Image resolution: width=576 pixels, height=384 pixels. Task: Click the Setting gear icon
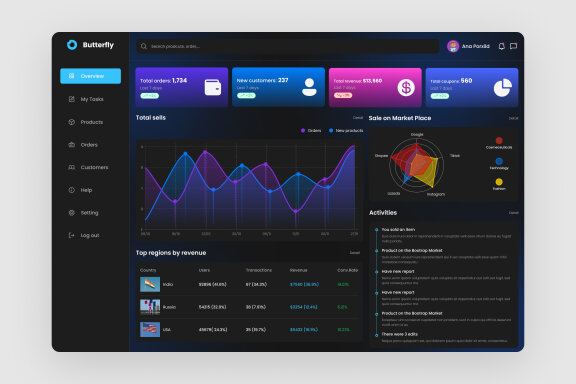[72, 213]
